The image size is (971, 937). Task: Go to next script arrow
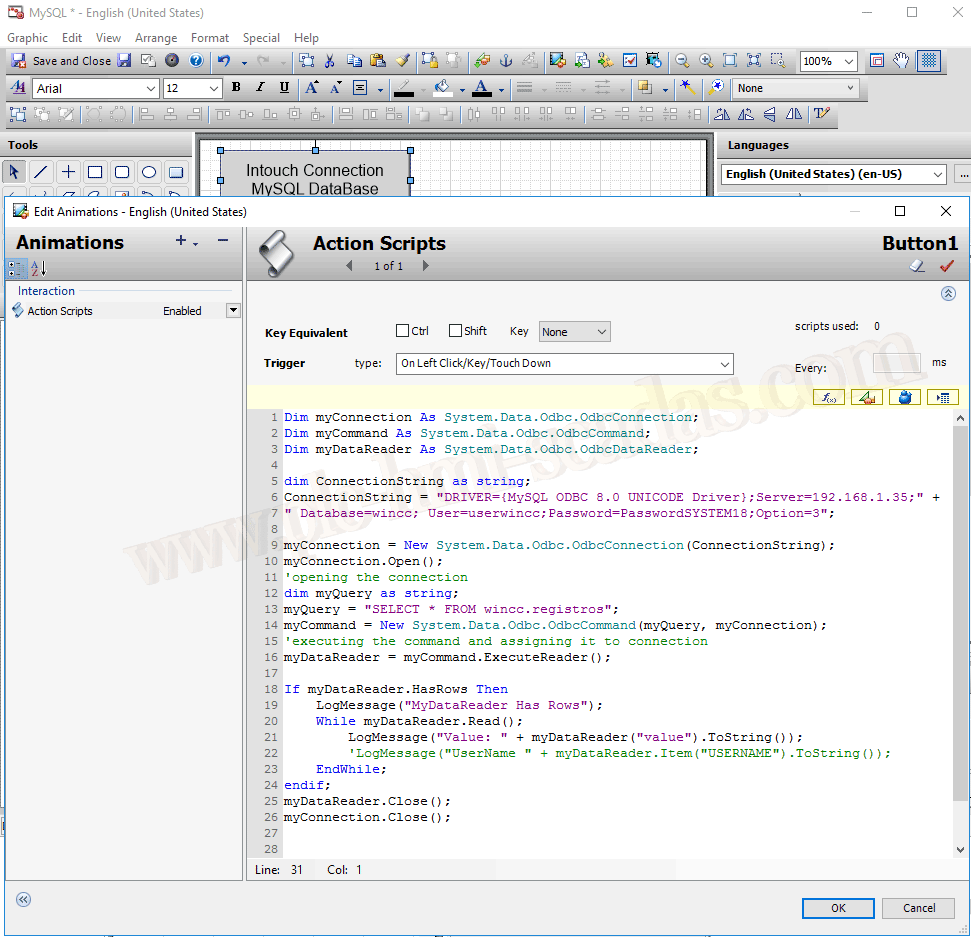point(426,266)
